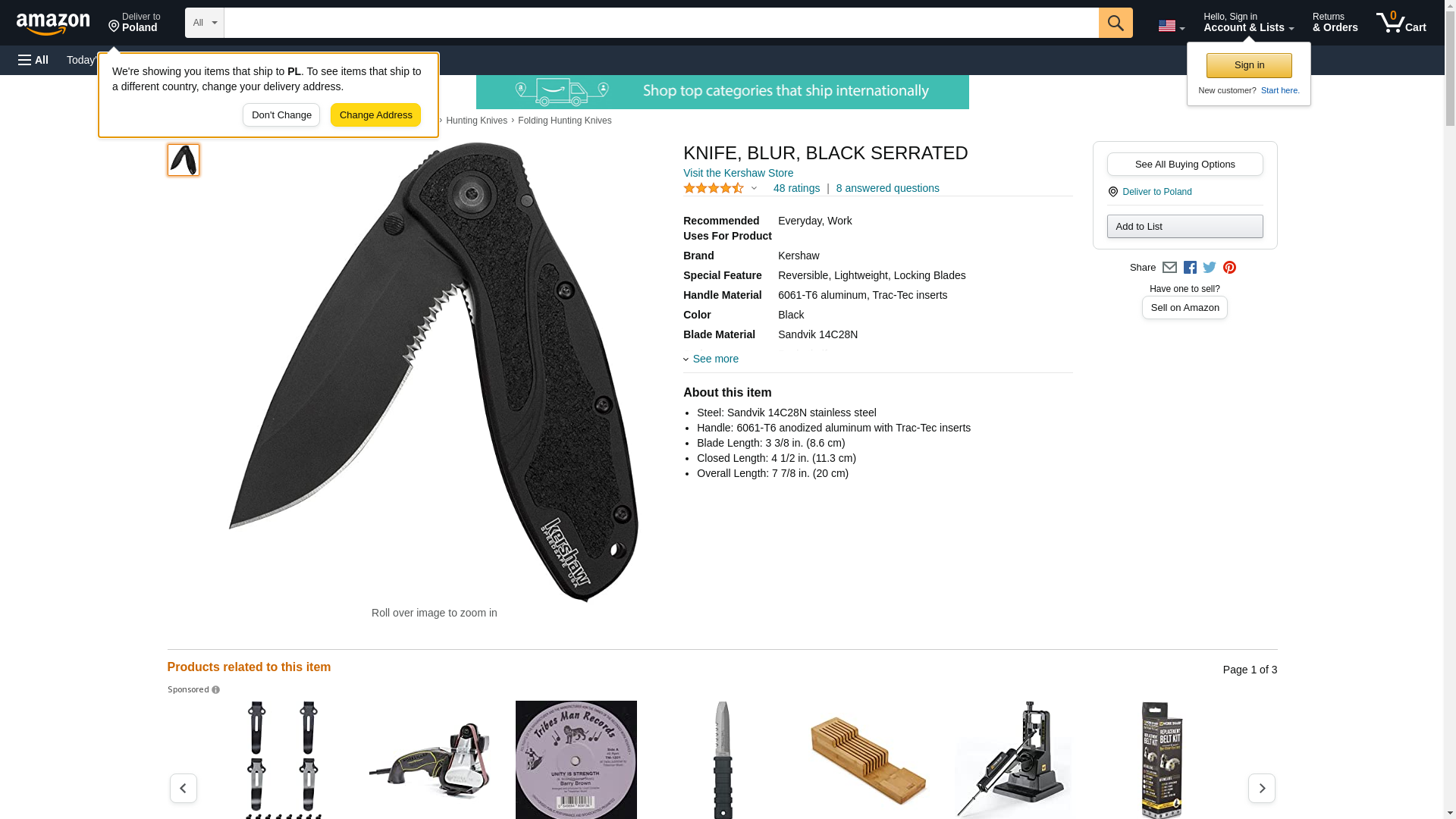The image size is (1456, 819).
Task: Open the country flag language dropdown
Action: click(x=1171, y=26)
